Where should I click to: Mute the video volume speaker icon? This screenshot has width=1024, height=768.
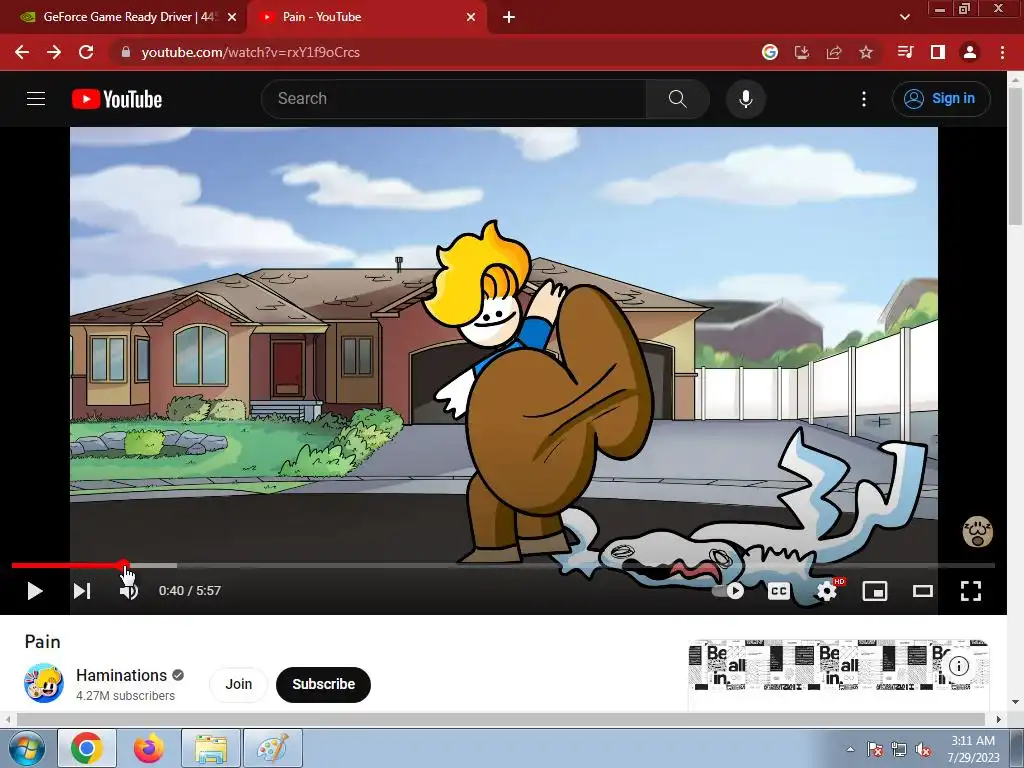129,591
